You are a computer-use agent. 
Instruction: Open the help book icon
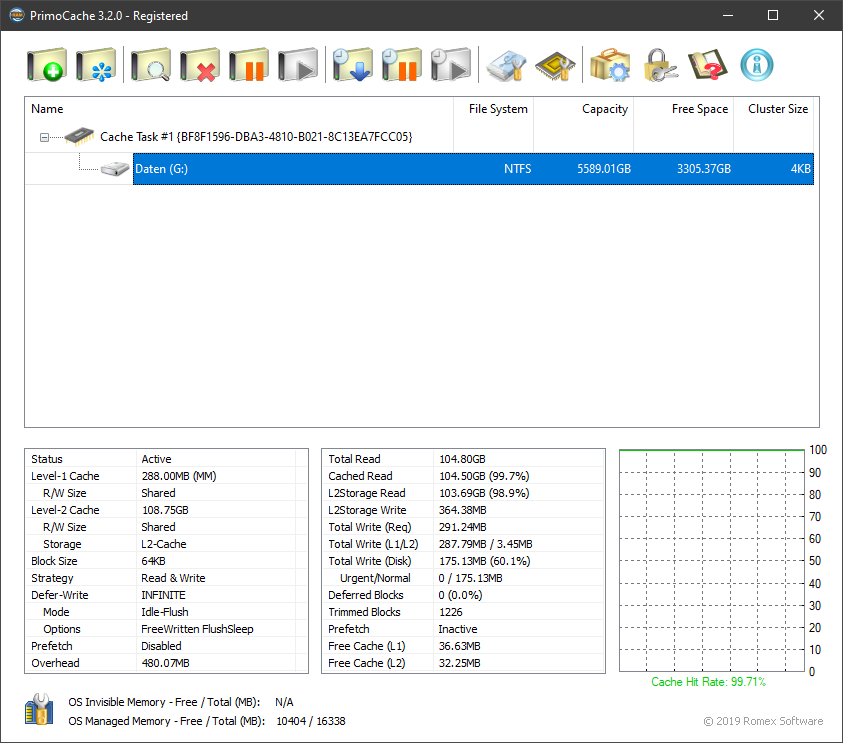[708, 65]
